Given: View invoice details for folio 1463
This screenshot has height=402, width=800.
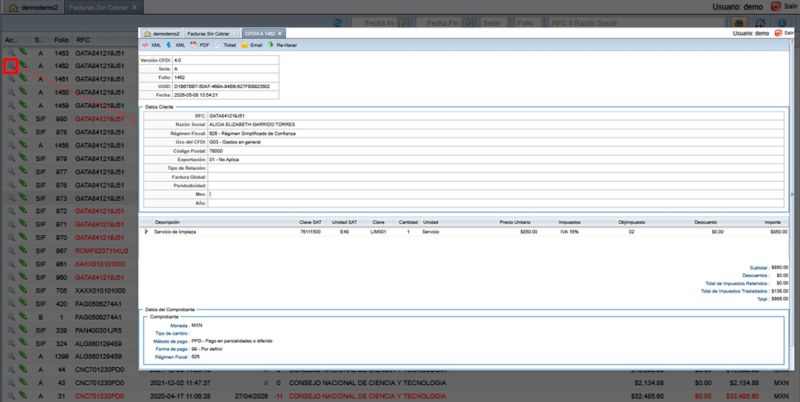Looking at the screenshot, I should [x=11, y=53].
